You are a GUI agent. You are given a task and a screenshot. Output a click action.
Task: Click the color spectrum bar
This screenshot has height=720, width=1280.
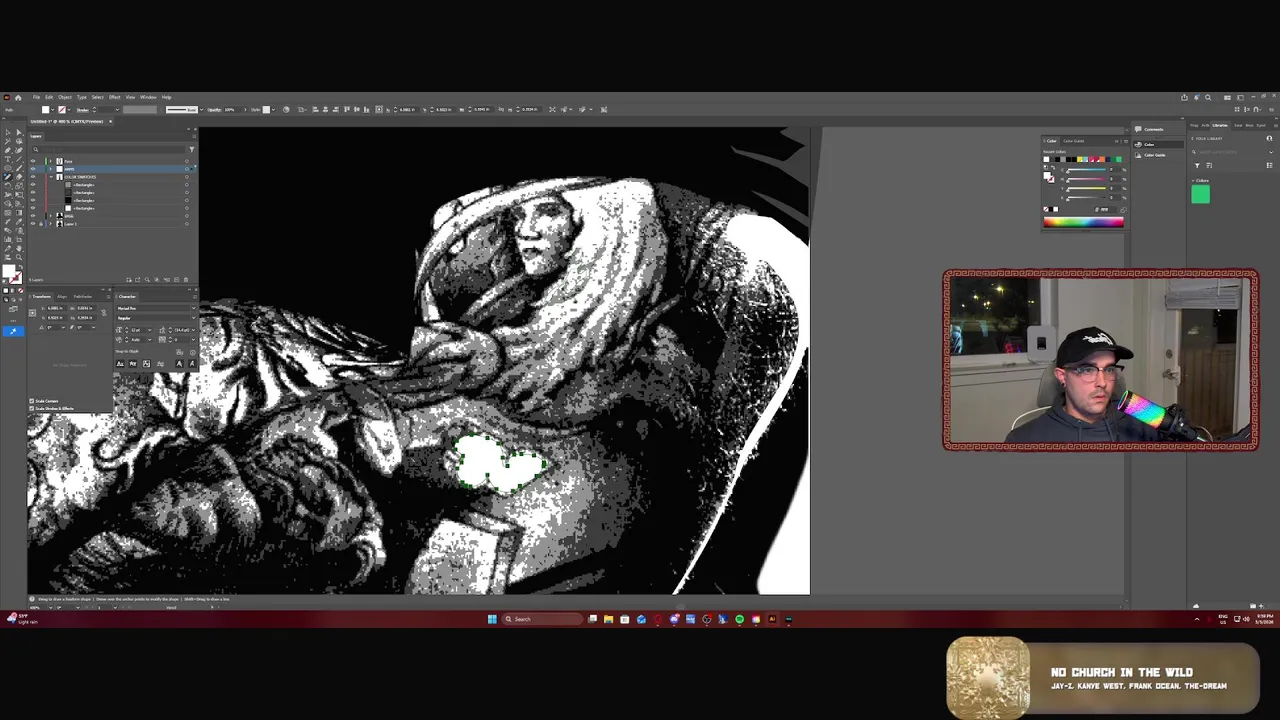(x=1084, y=222)
